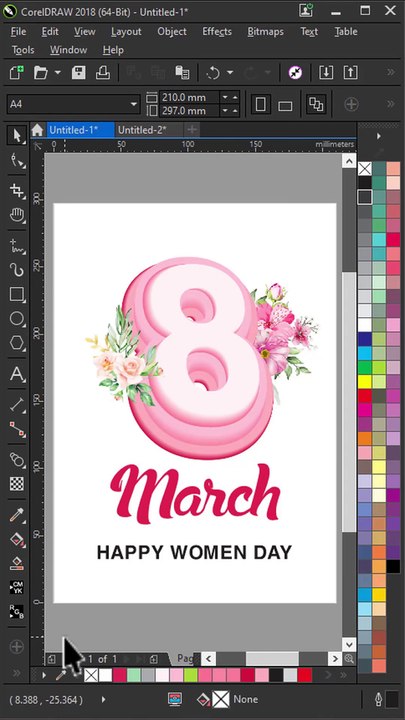Image resolution: width=405 pixels, height=720 pixels.
Task: Select the Text tool
Action: pyautogui.click(x=17, y=373)
